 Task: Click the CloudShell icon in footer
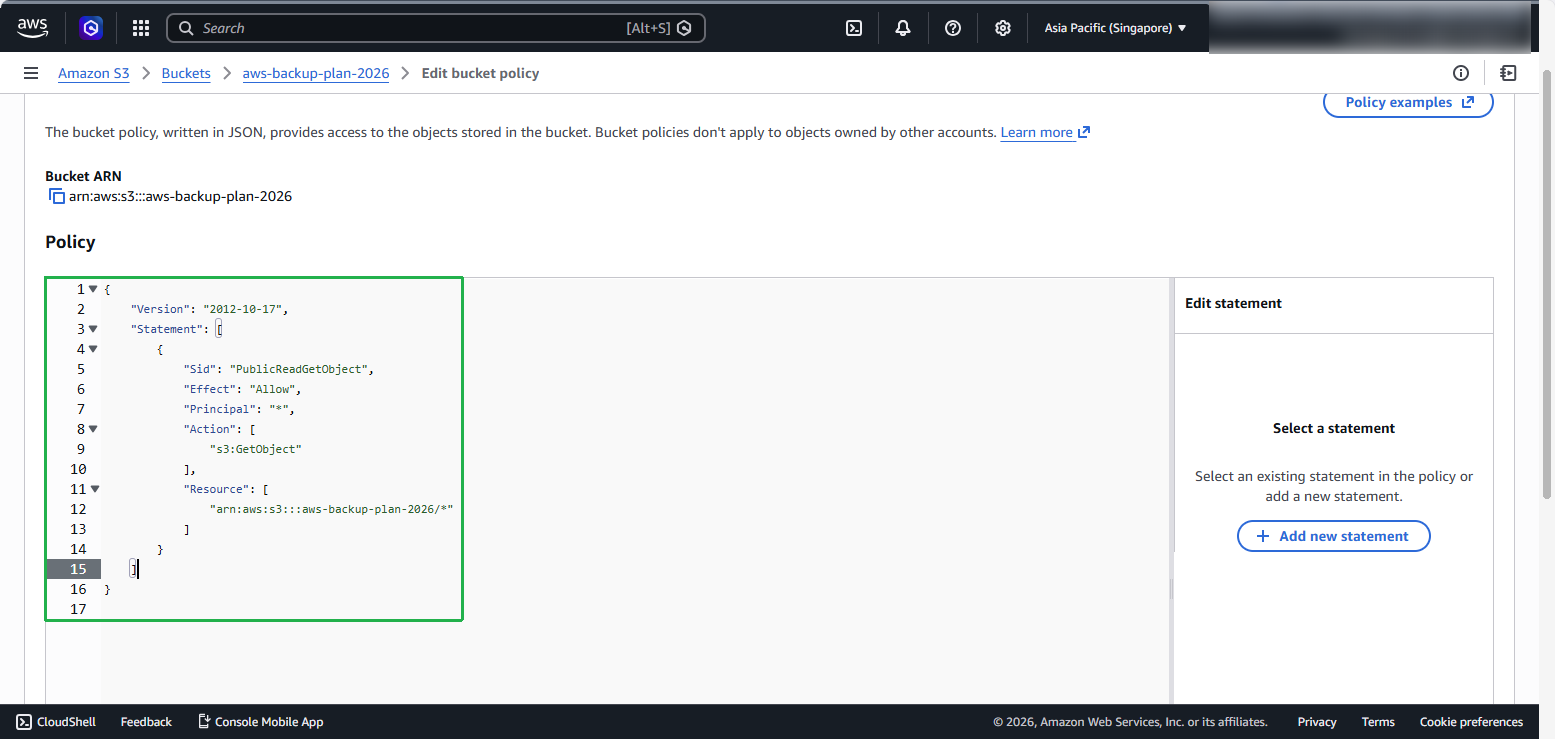(24, 722)
